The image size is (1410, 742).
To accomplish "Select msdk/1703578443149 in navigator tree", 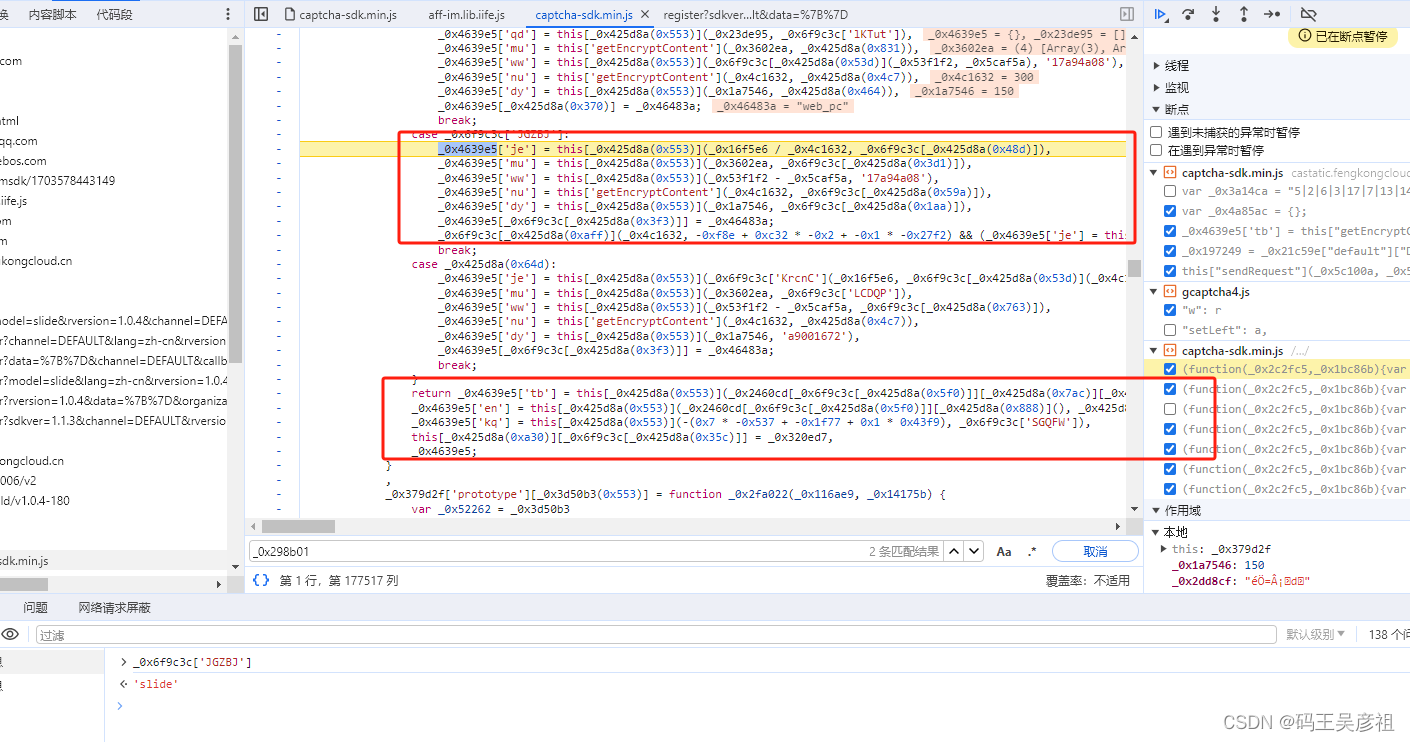I will pos(57,181).
